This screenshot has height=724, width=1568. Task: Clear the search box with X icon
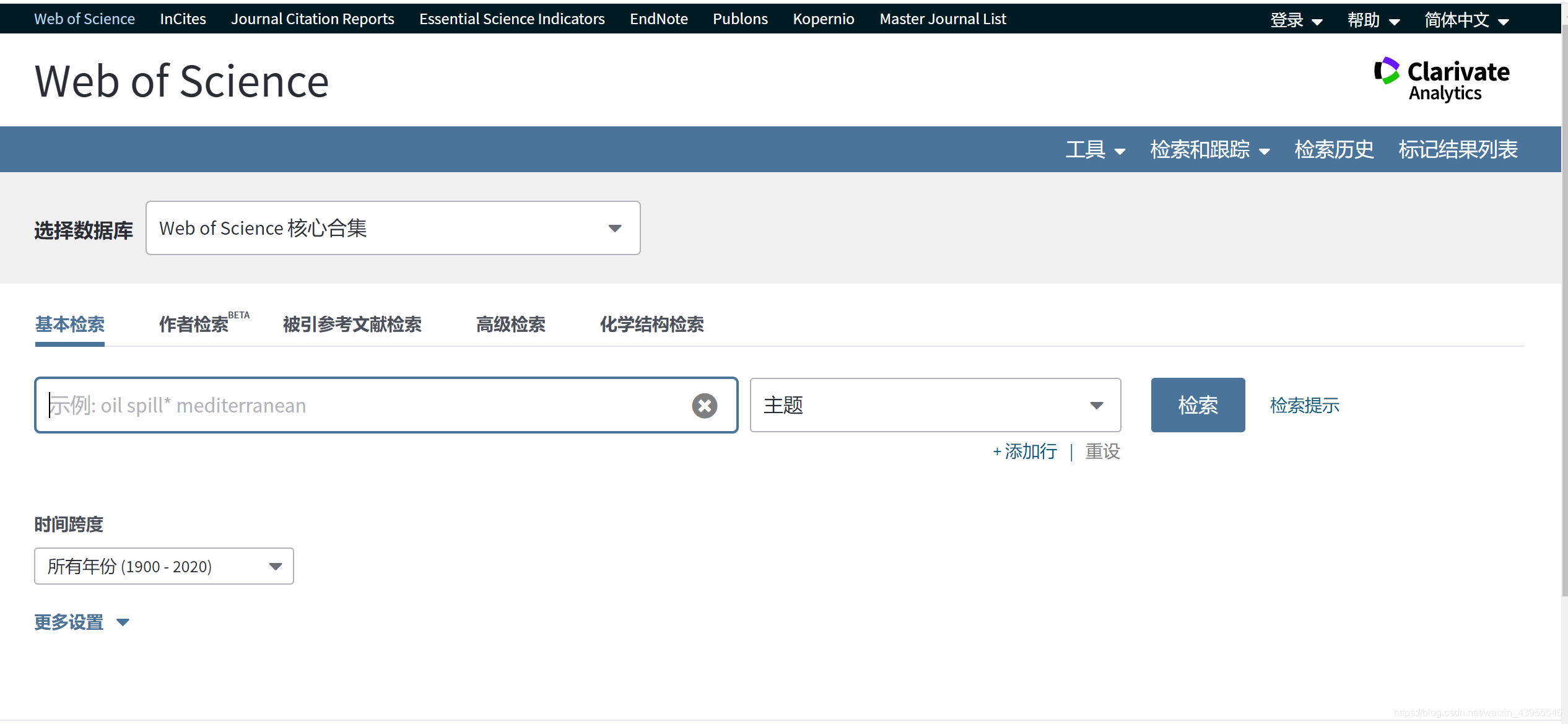[x=704, y=406]
